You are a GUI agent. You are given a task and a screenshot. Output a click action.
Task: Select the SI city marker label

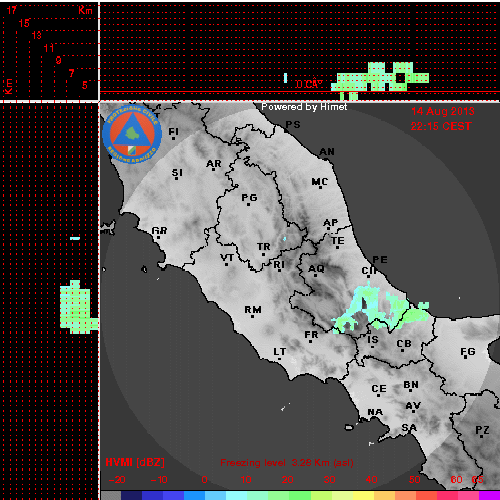tap(177, 173)
